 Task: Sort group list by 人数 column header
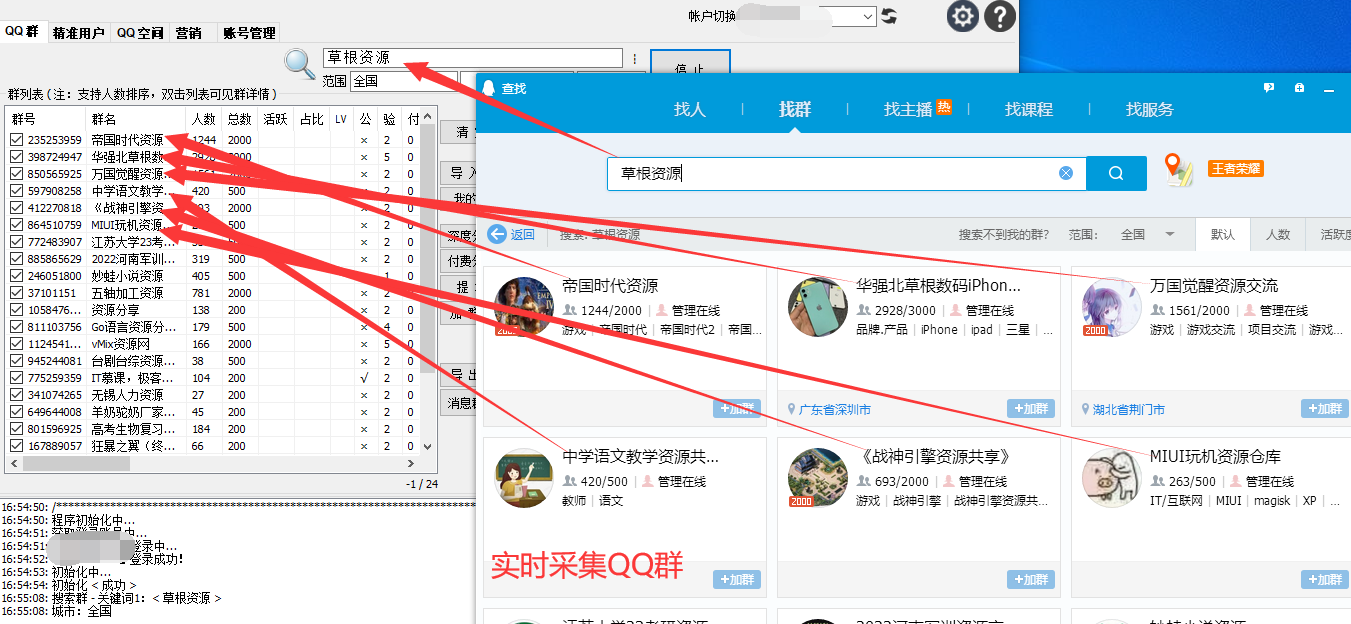click(x=204, y=119)
